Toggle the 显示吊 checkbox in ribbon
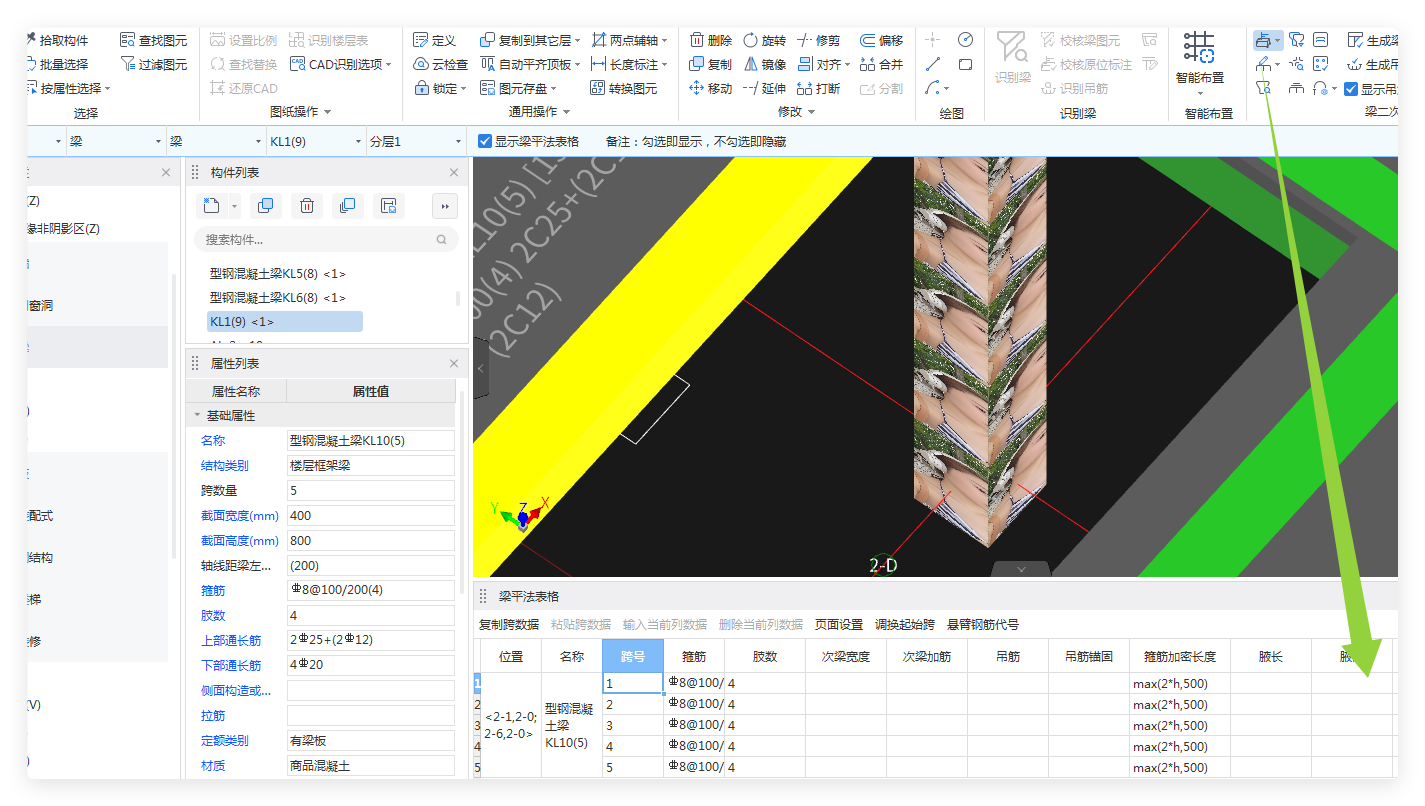This screenshot has height=806, width=1425. [1351, 89]
